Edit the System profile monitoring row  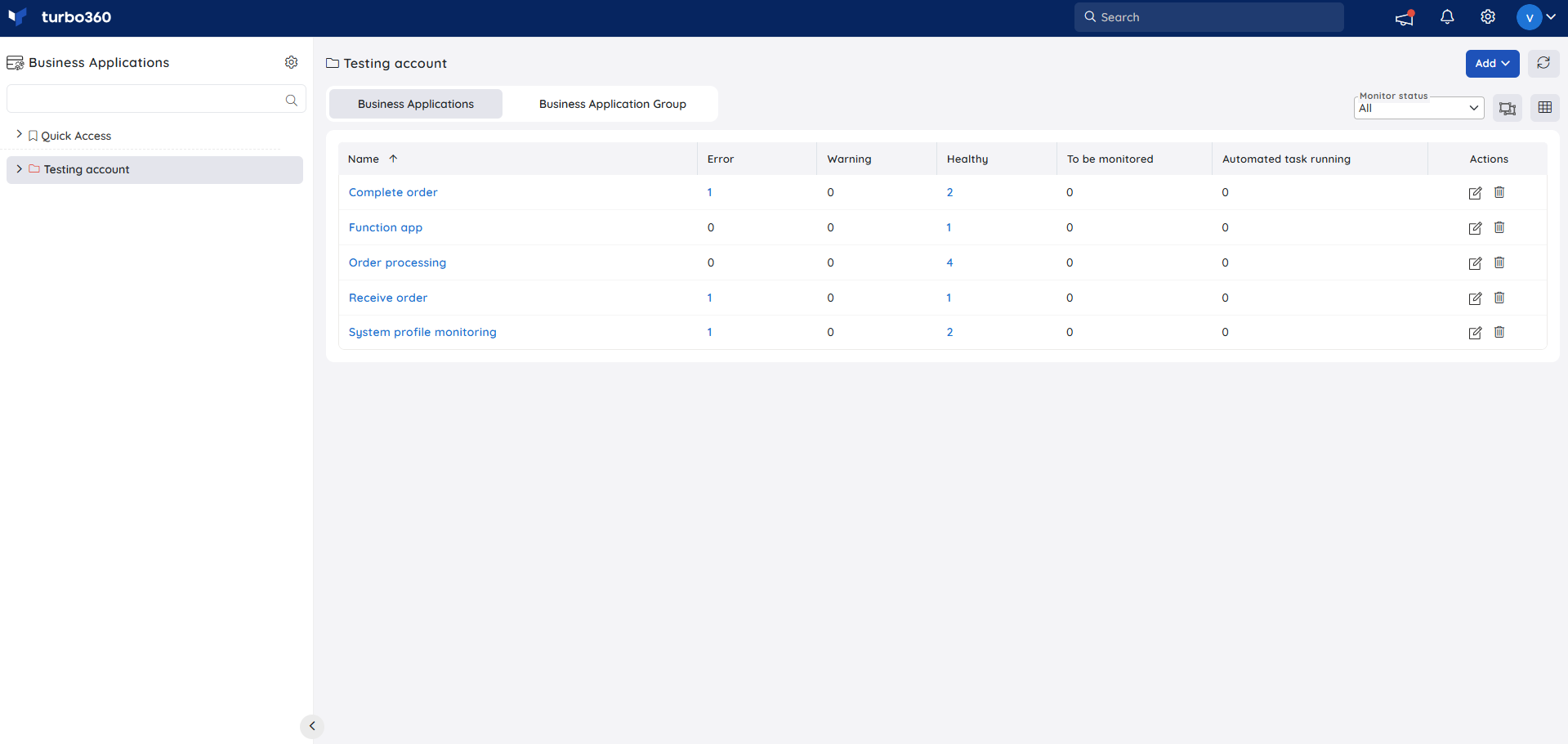[x=1475, y=333]
